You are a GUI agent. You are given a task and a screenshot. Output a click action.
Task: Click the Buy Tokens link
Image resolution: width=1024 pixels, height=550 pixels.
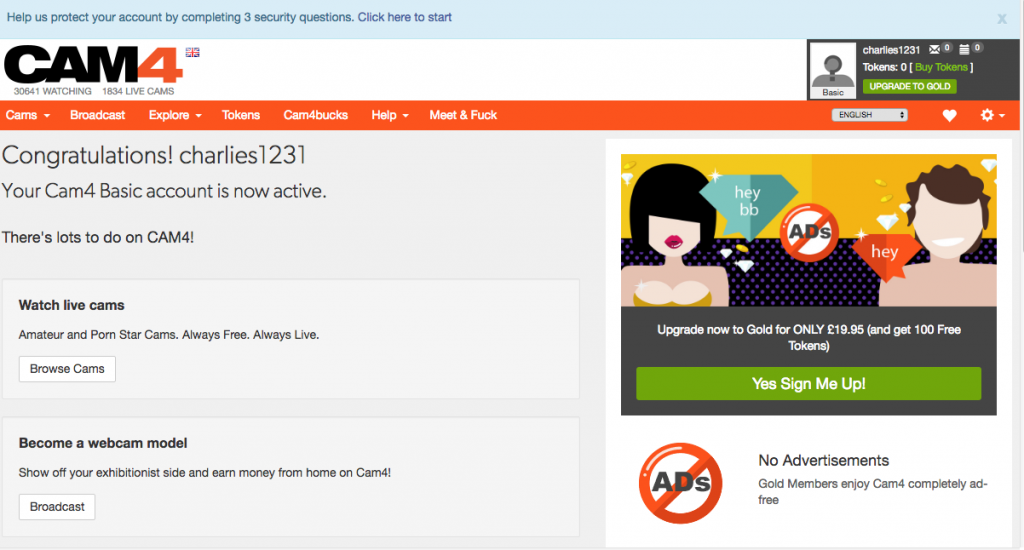pos(942,67)
